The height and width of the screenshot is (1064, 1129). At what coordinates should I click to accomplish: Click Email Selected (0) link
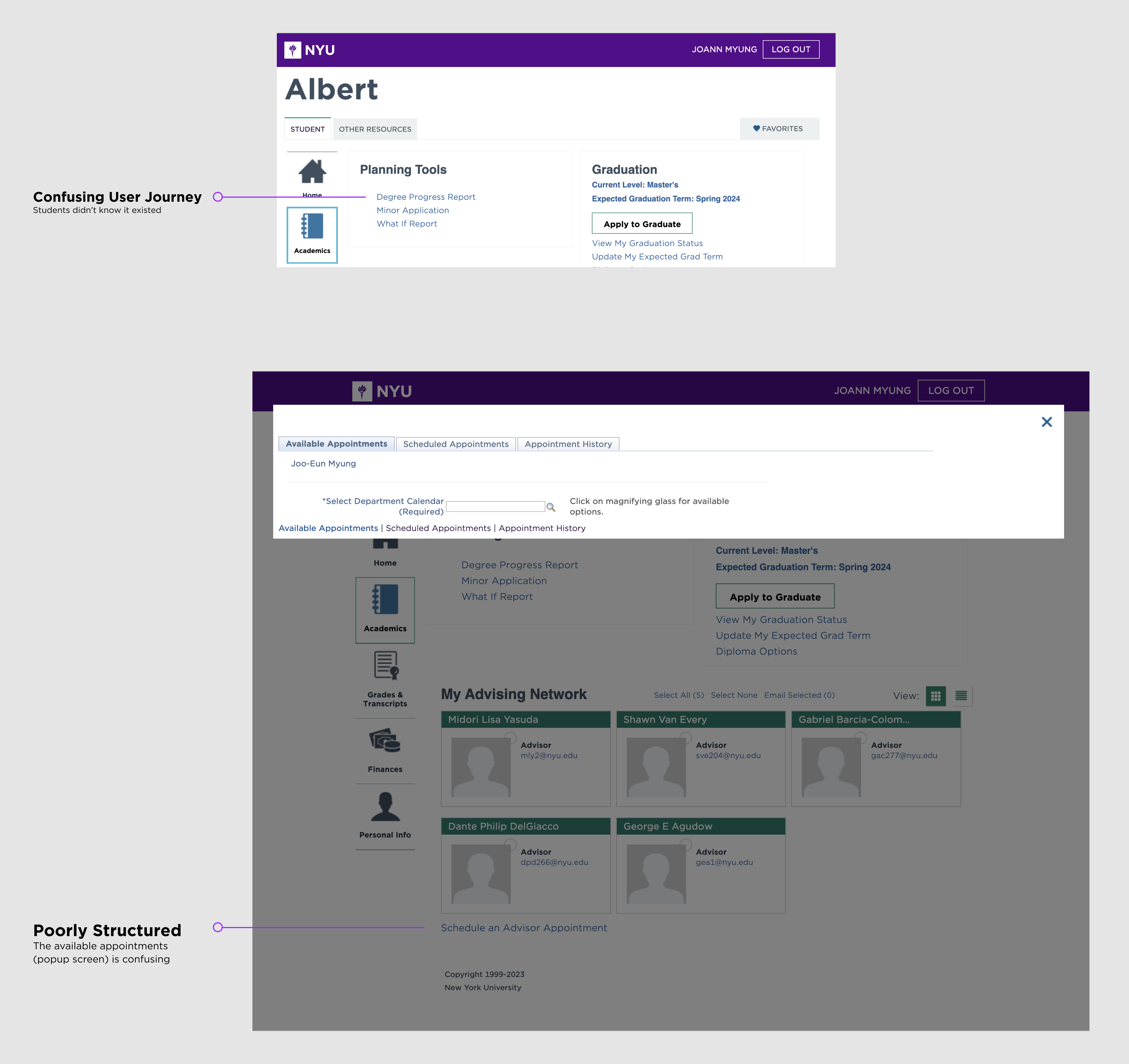[x=800, y=695]
